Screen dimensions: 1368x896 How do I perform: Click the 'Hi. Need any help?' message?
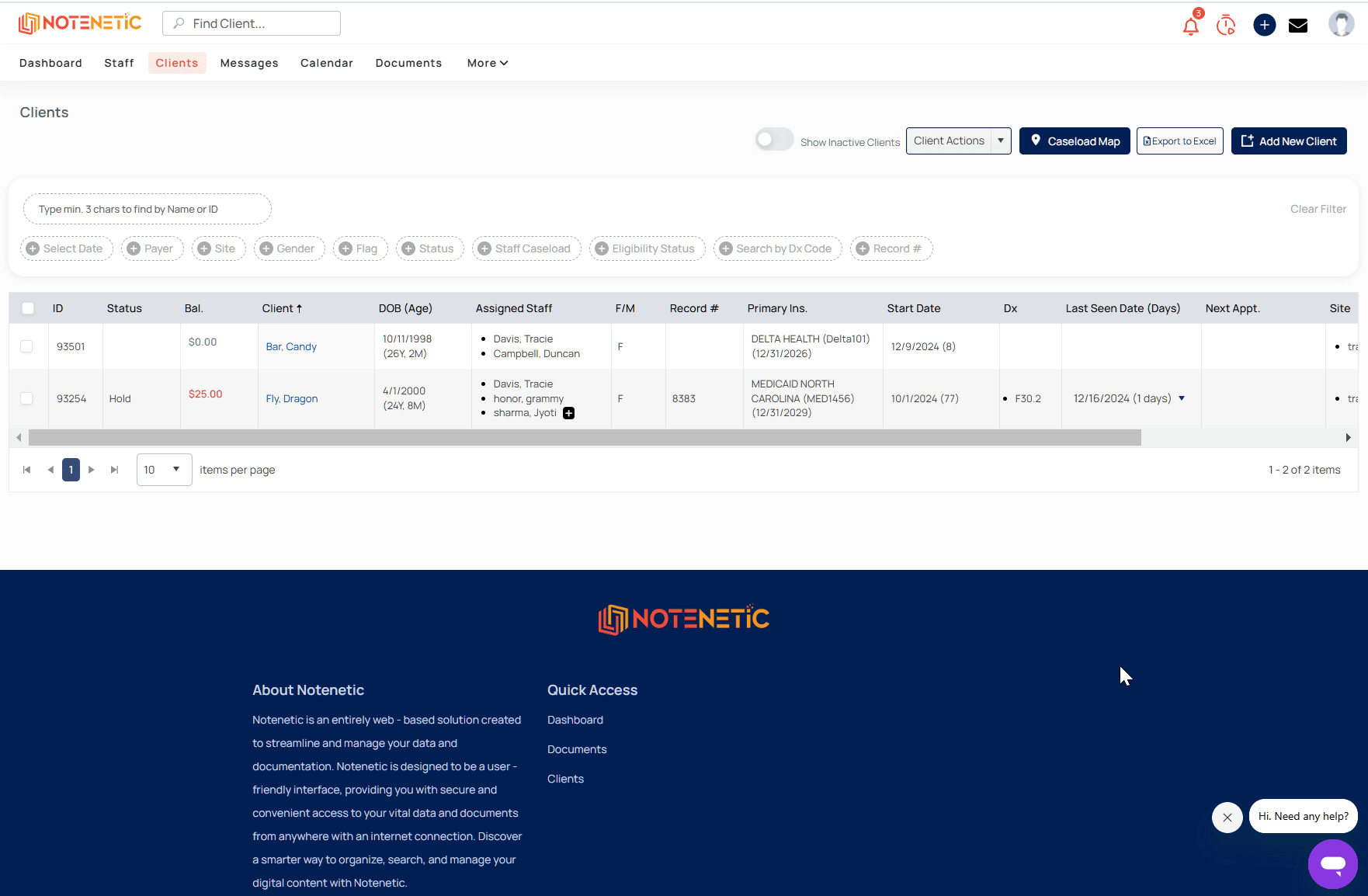click(1304, 816)
